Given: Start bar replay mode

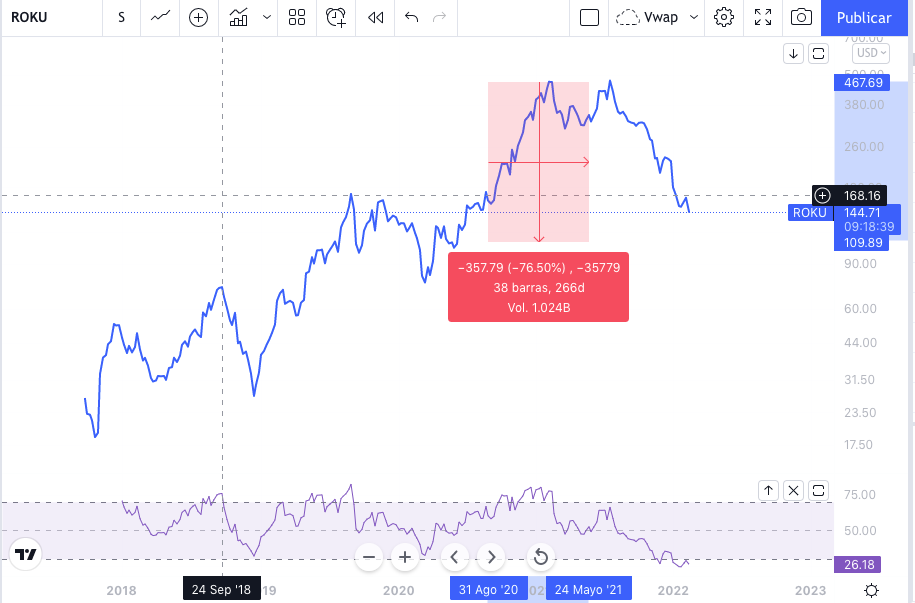Looking at the screenshot, I should pyautogui.click(x=376, y=17).
